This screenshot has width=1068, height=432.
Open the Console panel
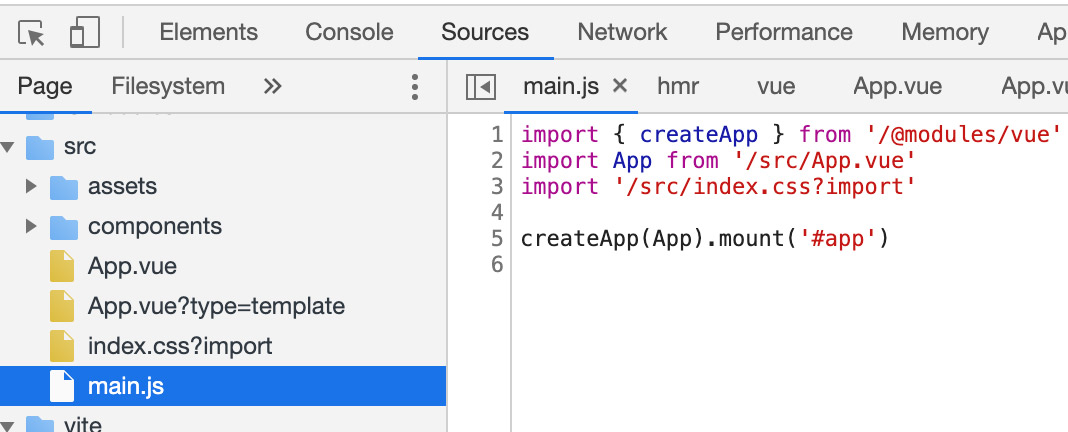(349, 32)
